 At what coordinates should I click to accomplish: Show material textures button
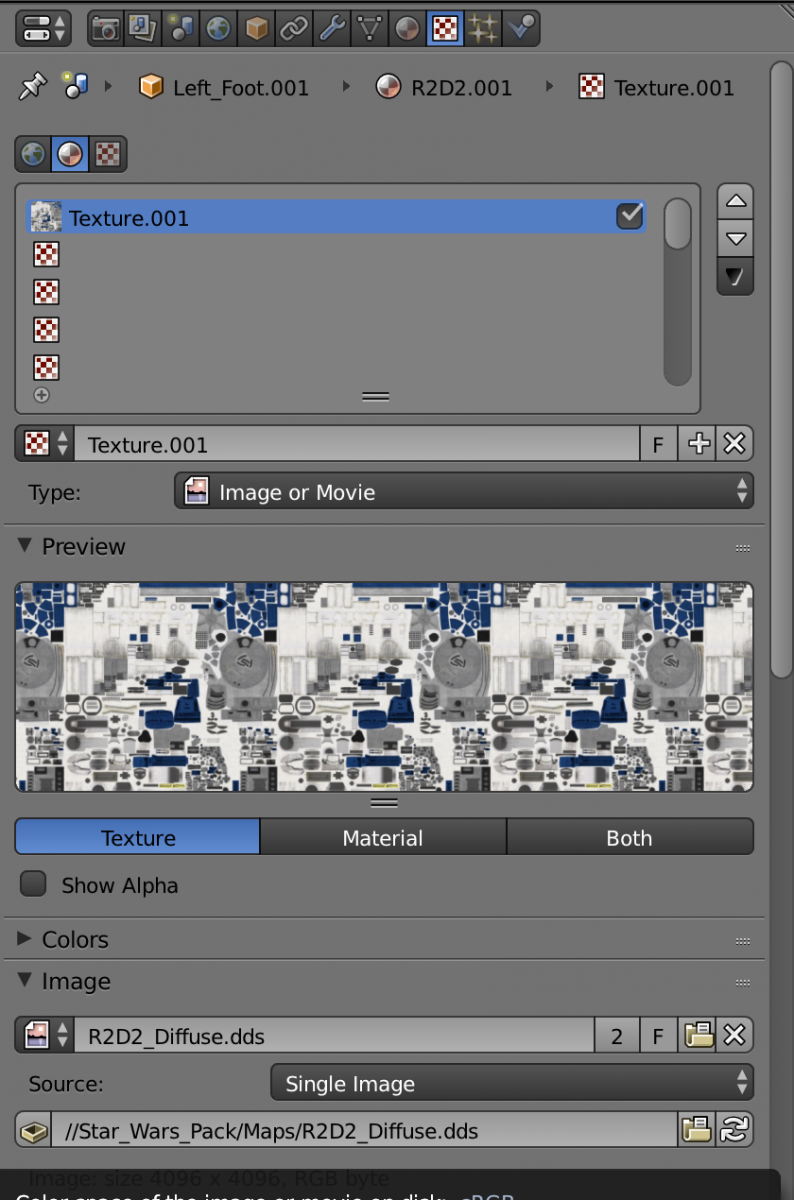coord(70,154)
